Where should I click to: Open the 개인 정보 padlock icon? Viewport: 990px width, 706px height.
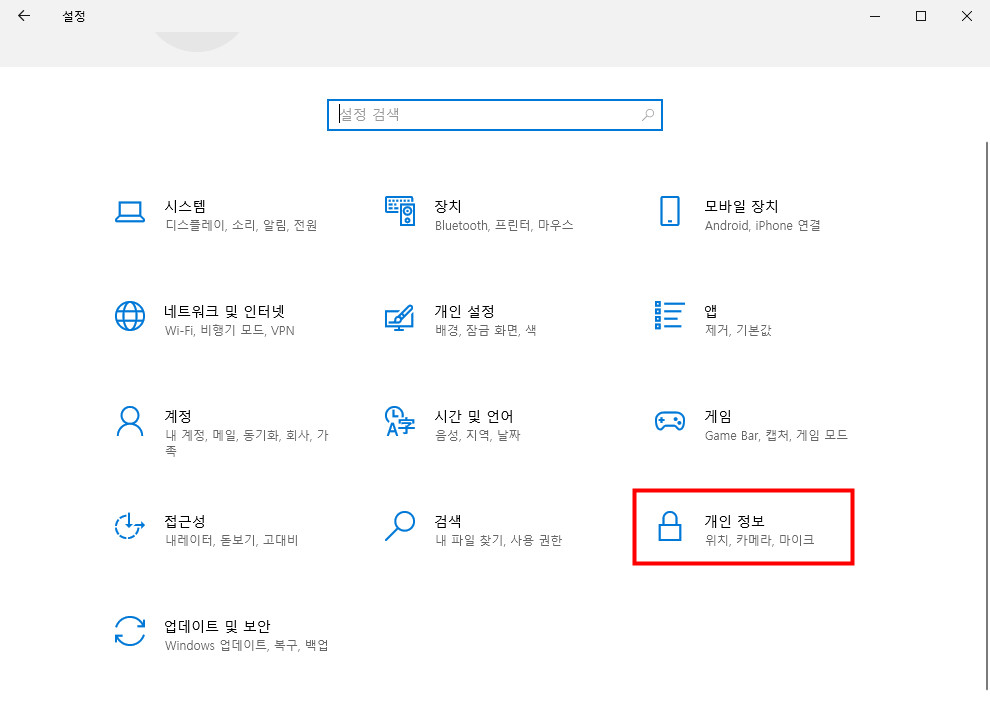point(670,526)
